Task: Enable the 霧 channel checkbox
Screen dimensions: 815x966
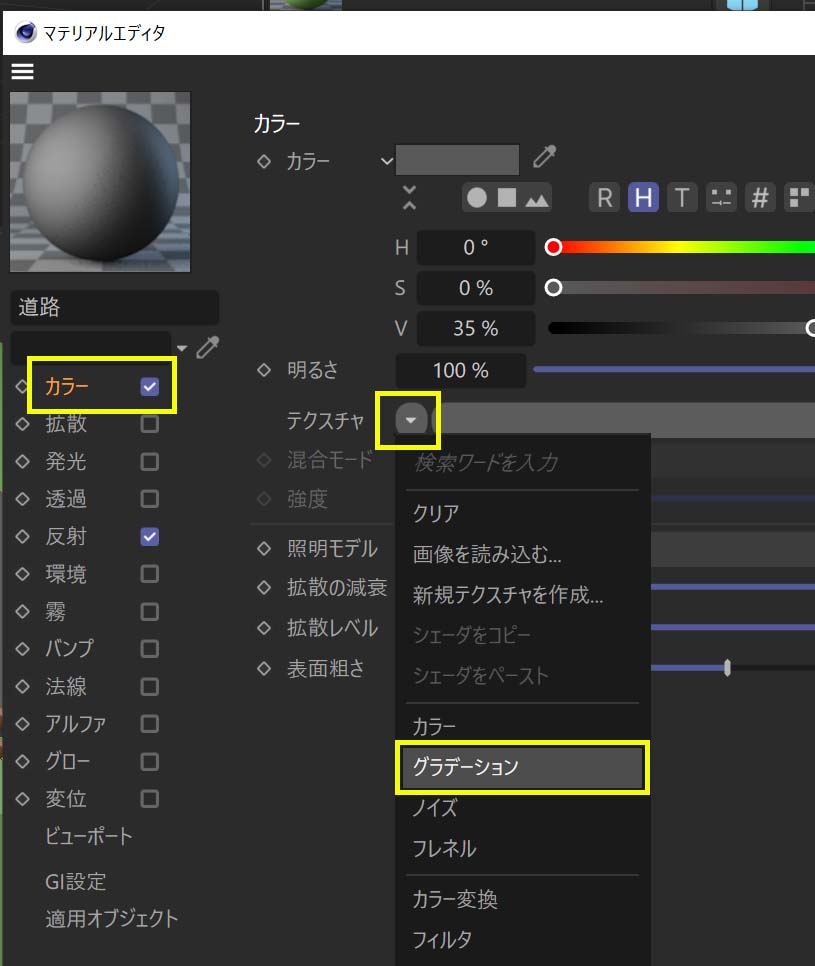Action: (149, 612)
